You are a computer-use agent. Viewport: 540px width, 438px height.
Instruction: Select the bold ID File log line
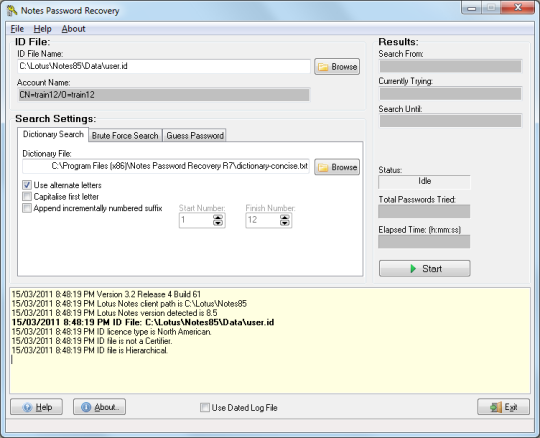click(x=143, y=322)
